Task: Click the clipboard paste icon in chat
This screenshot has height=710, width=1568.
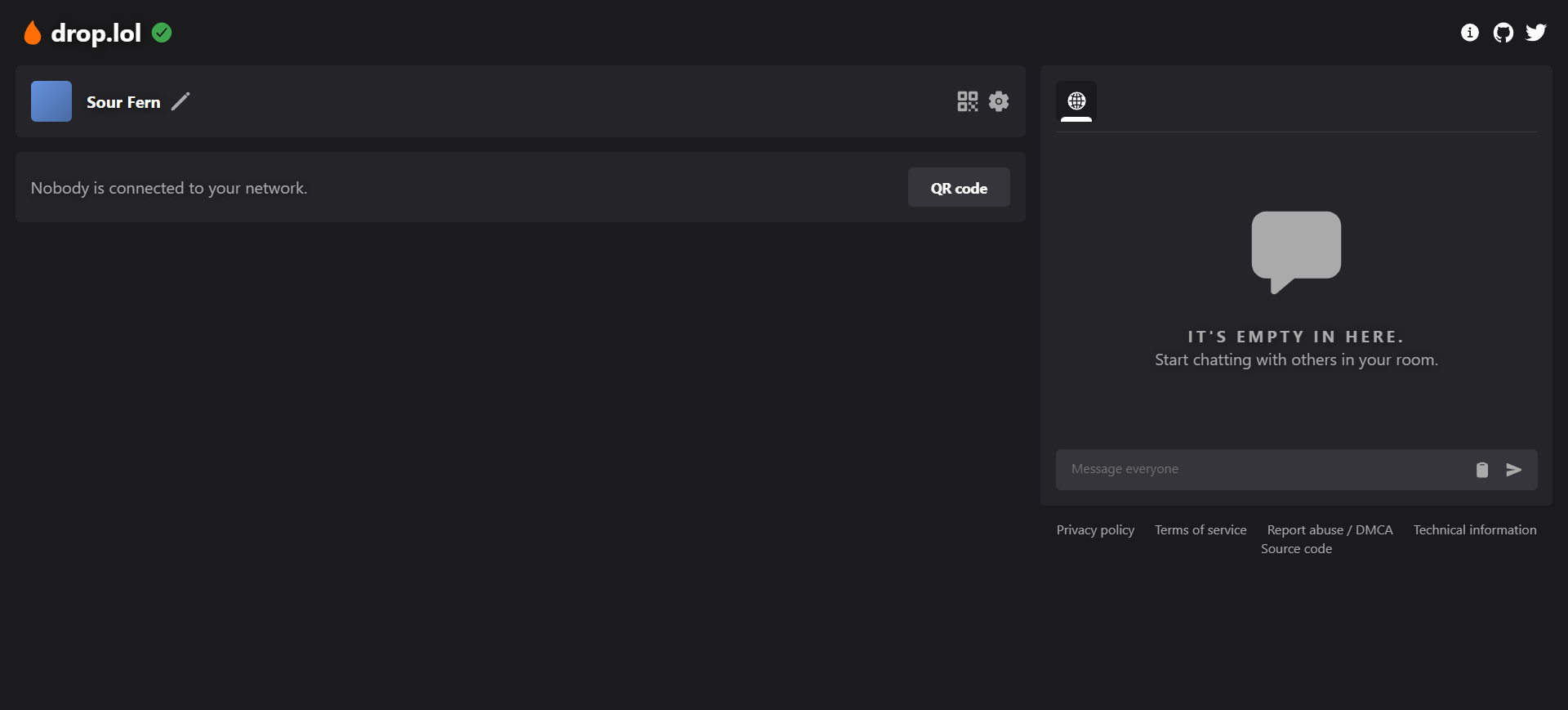Action: point(1481,470)
